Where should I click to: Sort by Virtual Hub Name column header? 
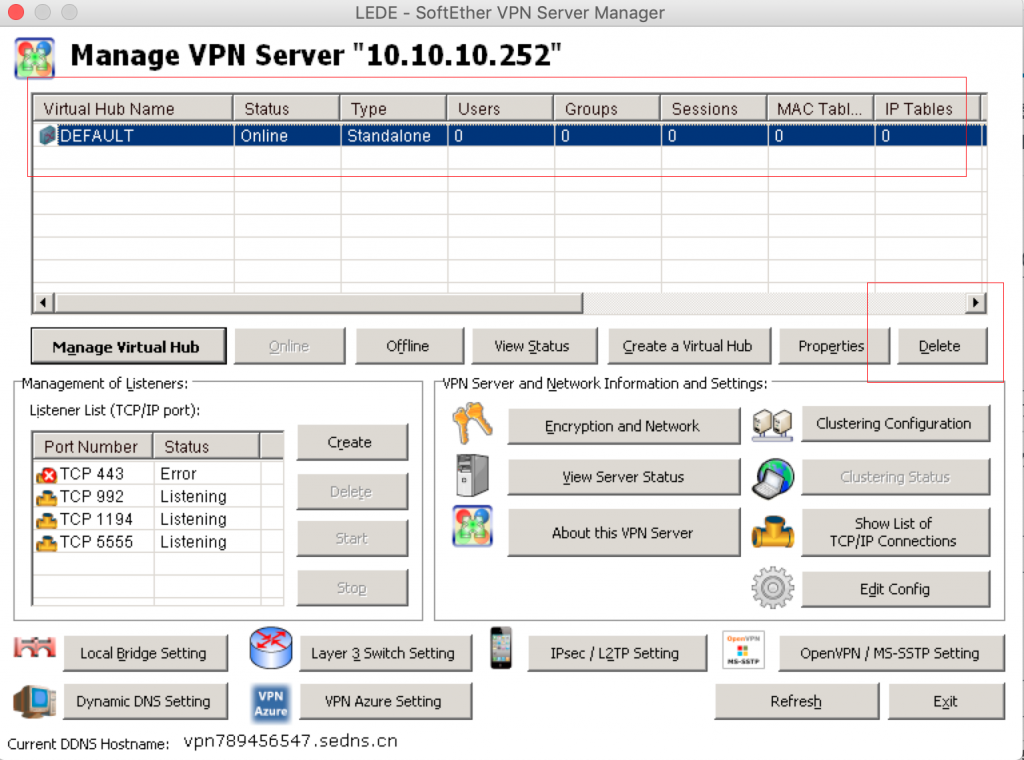tap(133, 109)
